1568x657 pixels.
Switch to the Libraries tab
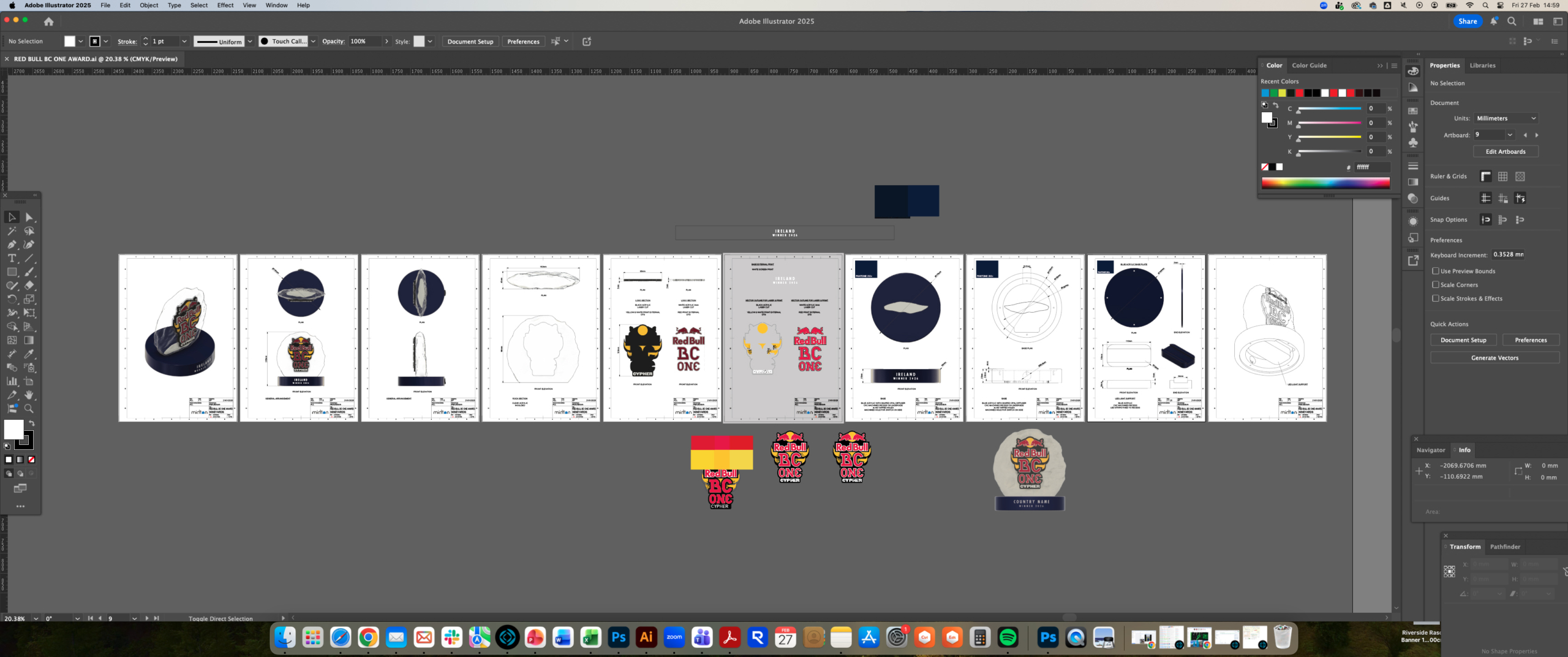pos(1482,66)
